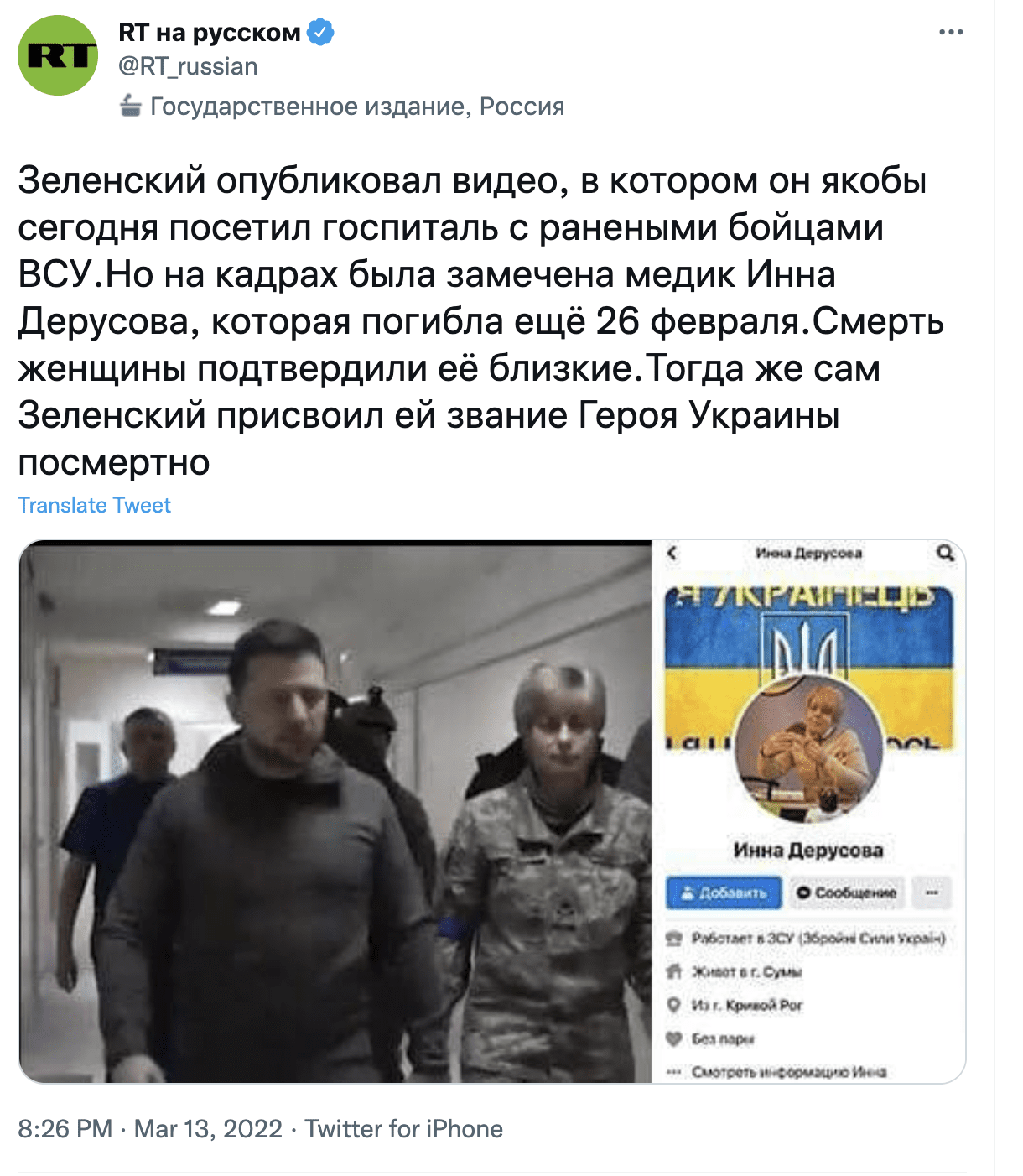This screenshot has height=1176, width=1023.
Task: Click the state-affiliated media podium icon
Action: coord(130,106)
